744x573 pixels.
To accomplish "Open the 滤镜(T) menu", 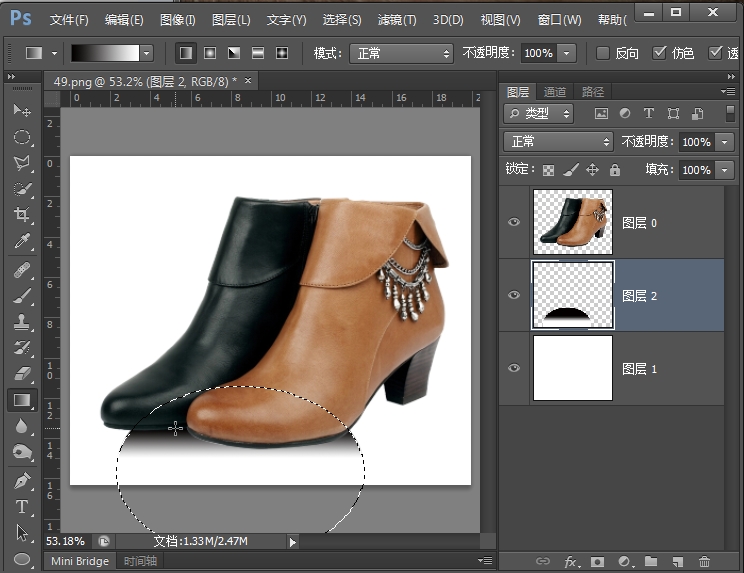I will coord(397,20).
